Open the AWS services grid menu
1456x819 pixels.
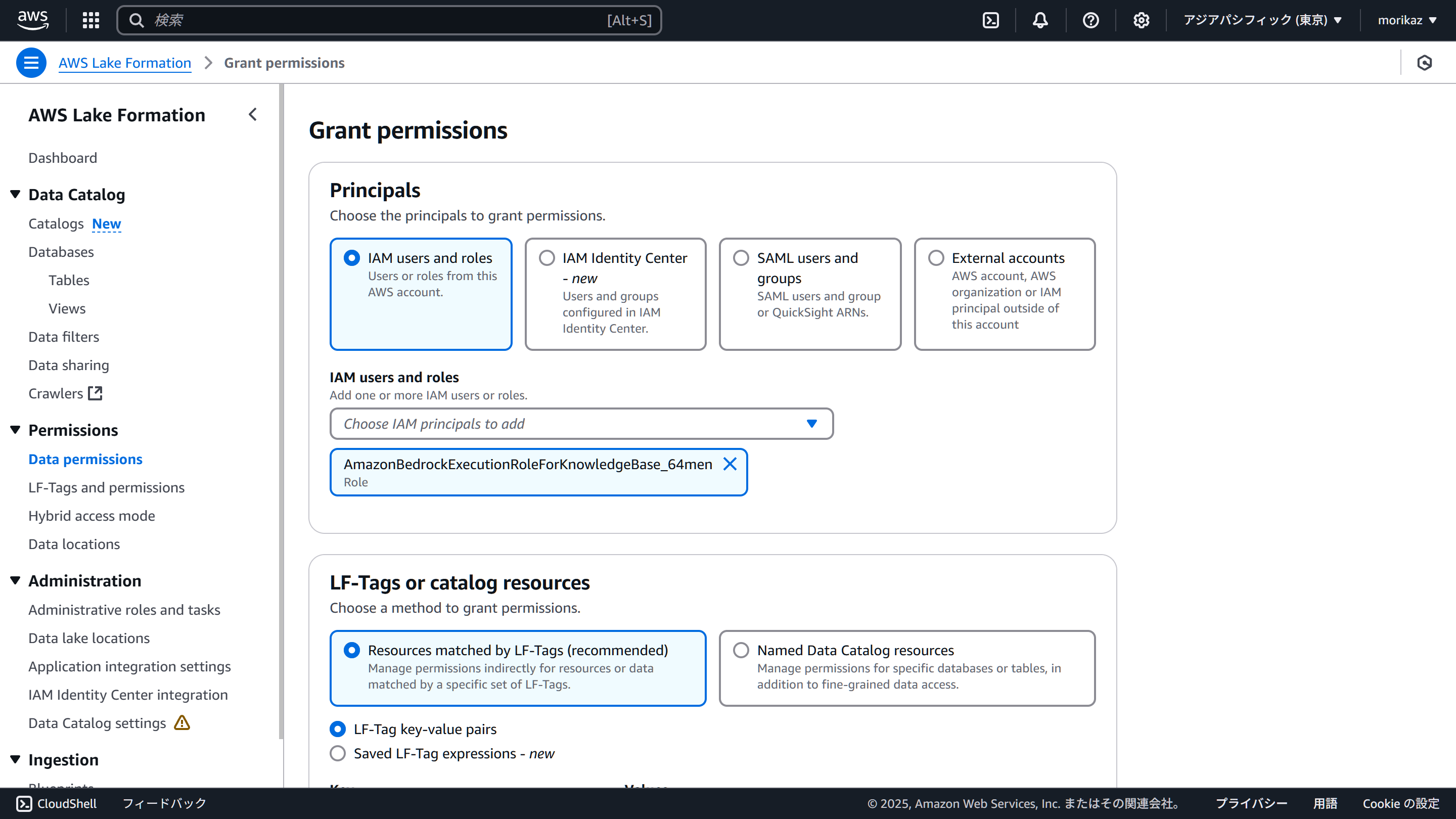(90, 20)
